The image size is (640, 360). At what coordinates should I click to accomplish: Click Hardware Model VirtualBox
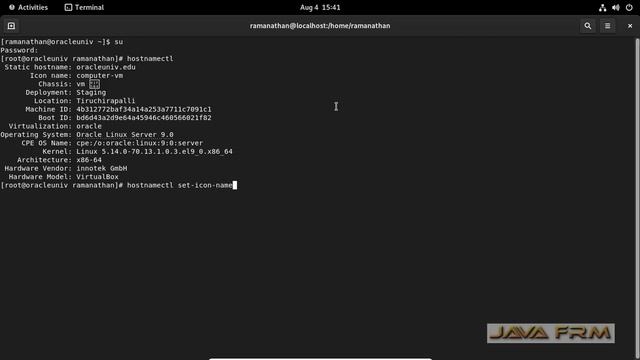[97, 177]
